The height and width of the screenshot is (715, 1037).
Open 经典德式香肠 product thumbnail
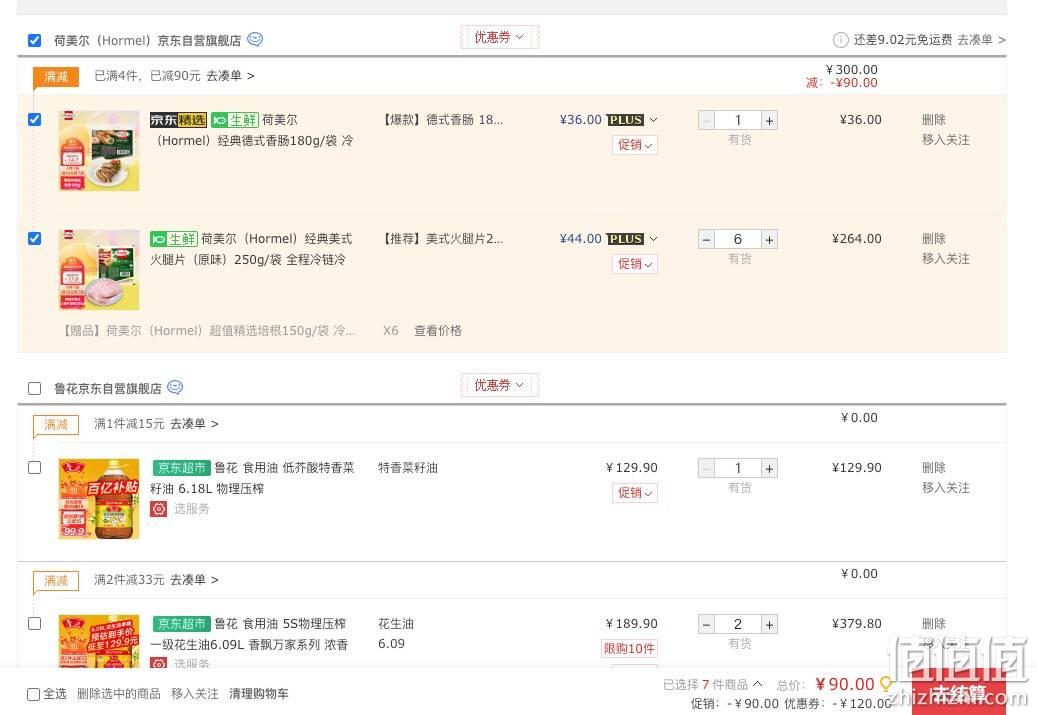(x=99, y=151)
